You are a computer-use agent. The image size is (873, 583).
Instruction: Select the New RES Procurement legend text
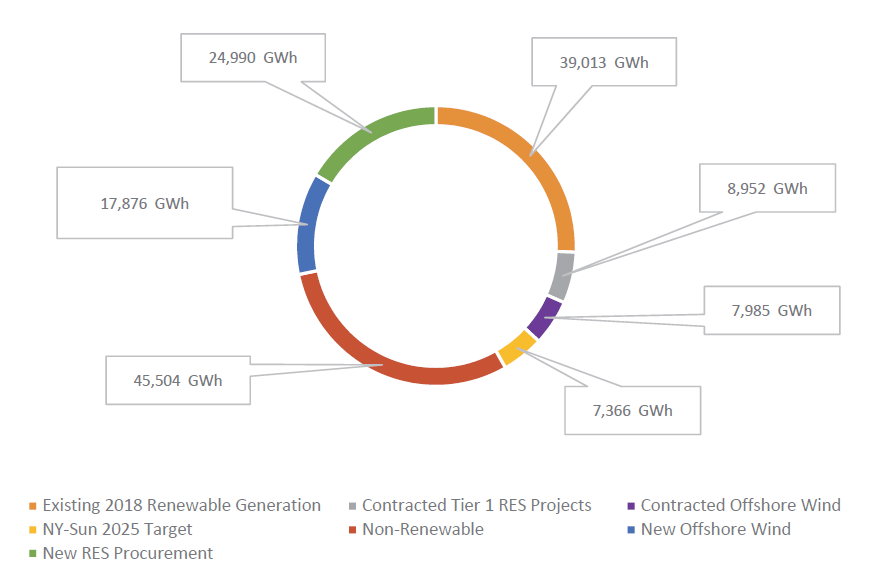[127, 553]
